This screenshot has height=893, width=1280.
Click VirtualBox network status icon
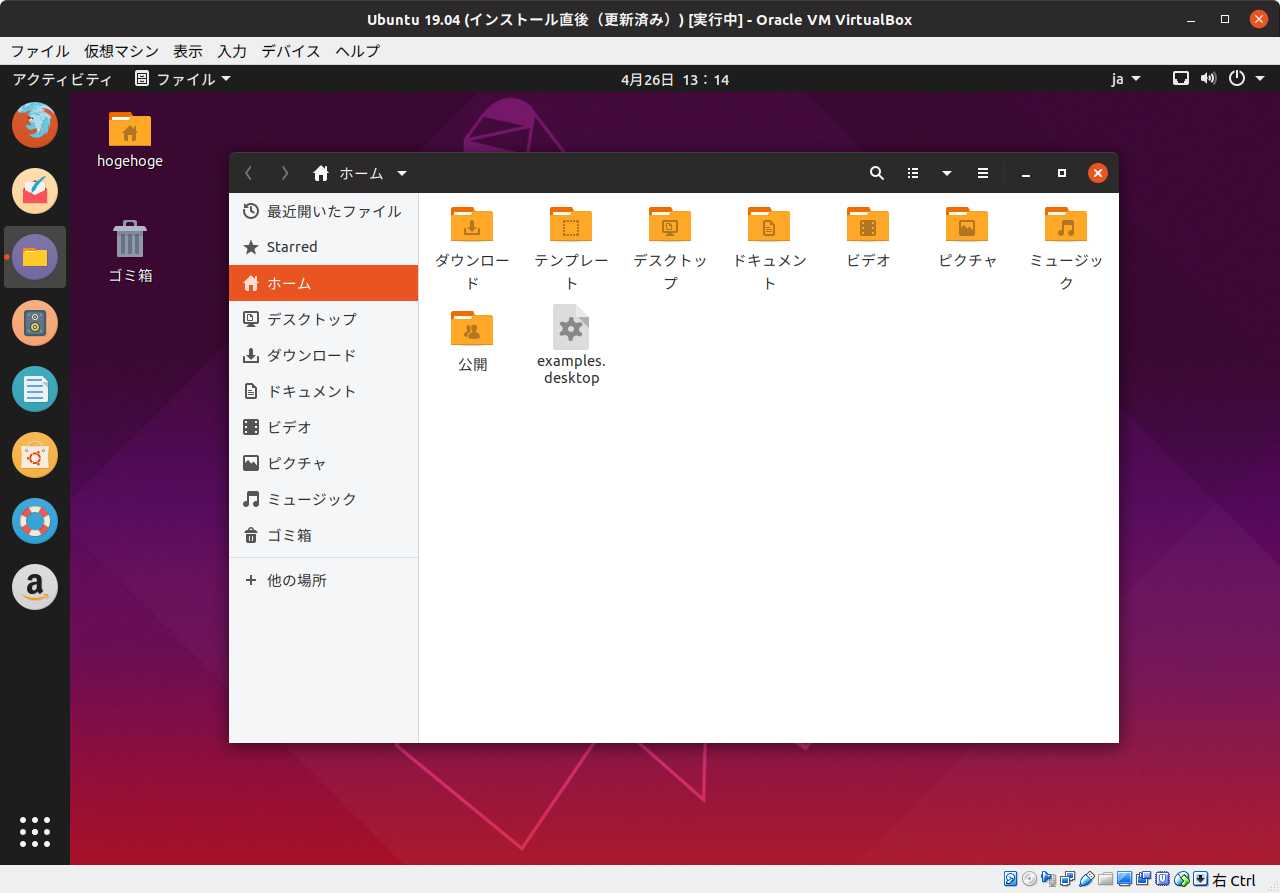point(1067,880)
